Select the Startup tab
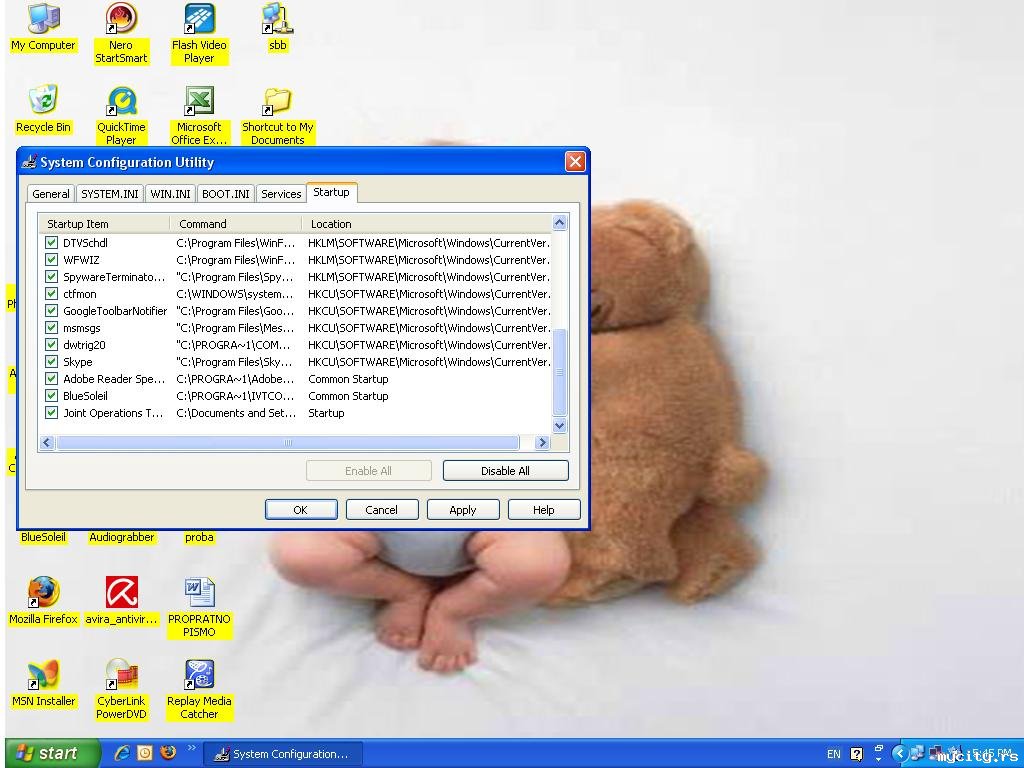The height and width of the screenshot is (768, 1024). coord(331,192)
